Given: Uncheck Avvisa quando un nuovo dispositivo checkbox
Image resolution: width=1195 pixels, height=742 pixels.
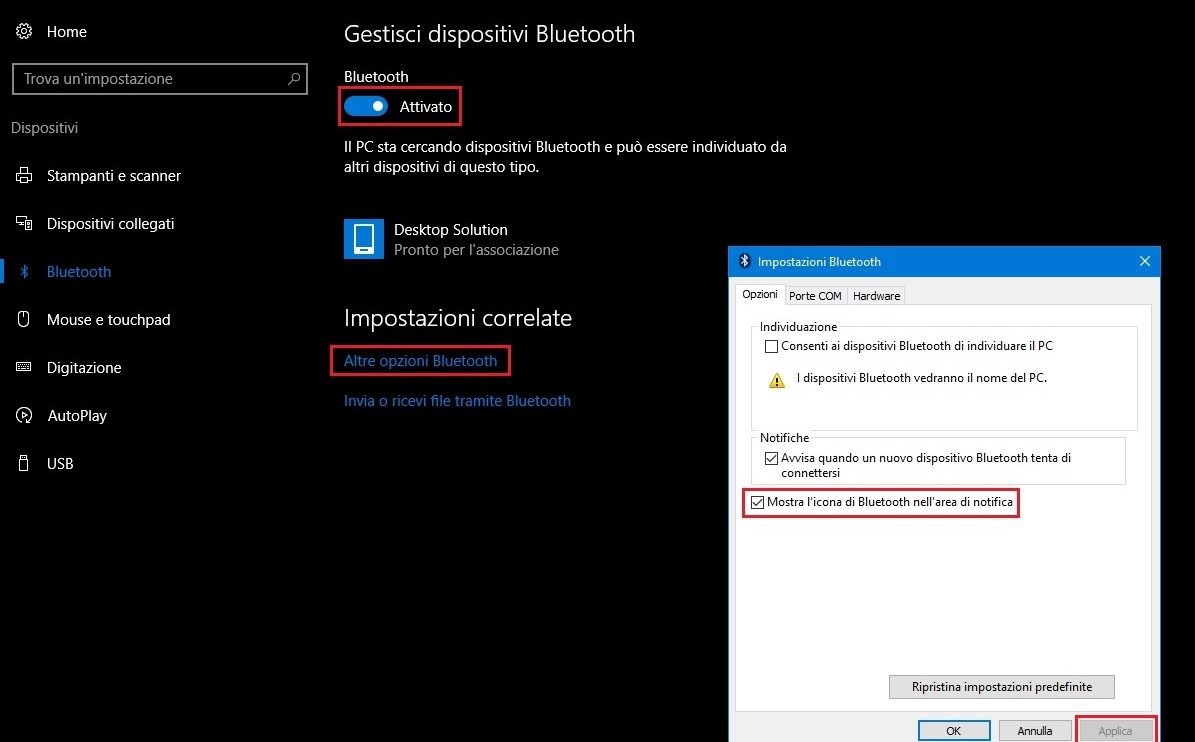Looking at the screenshot, I should (771, 458).
